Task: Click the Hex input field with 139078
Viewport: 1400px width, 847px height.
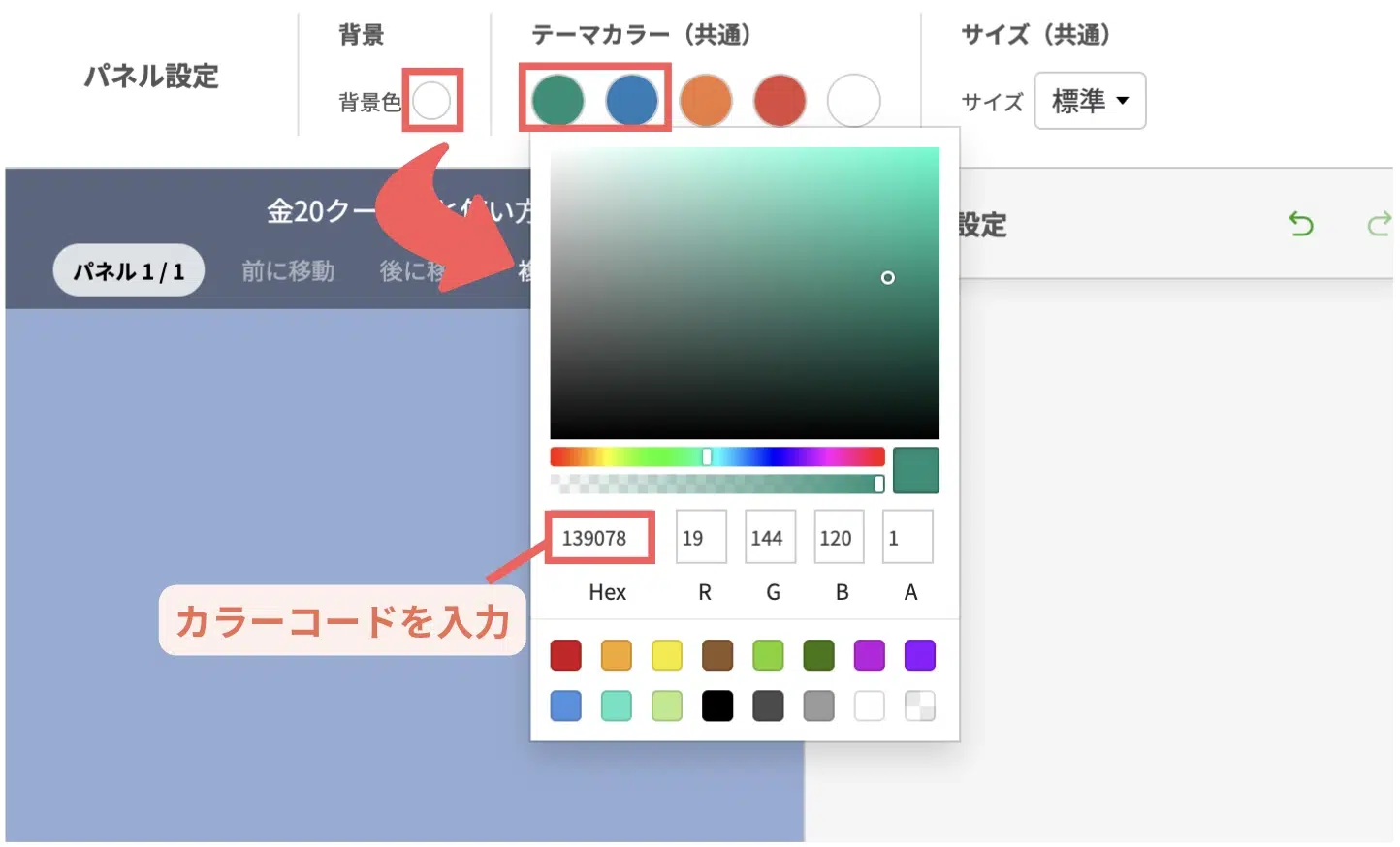Action: [600, 538]
